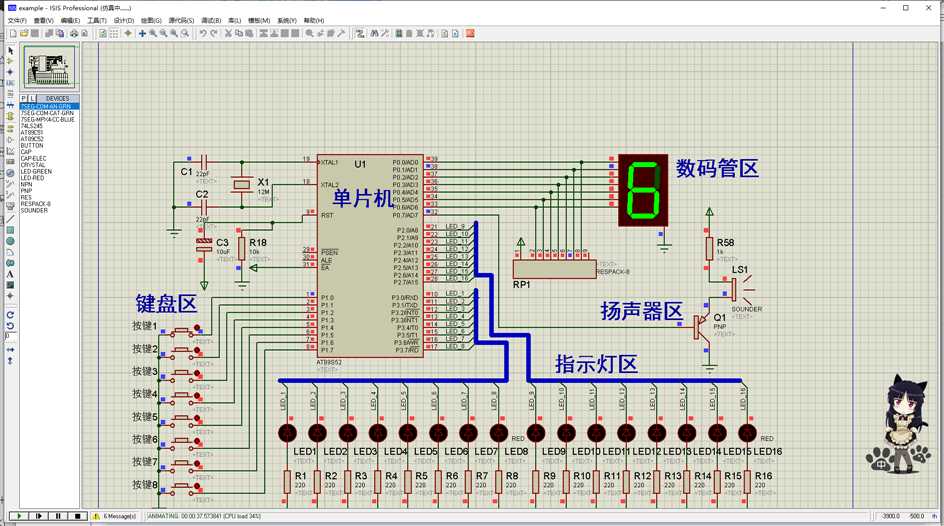Click the Stop simulation button

click(x=77, y=516)
